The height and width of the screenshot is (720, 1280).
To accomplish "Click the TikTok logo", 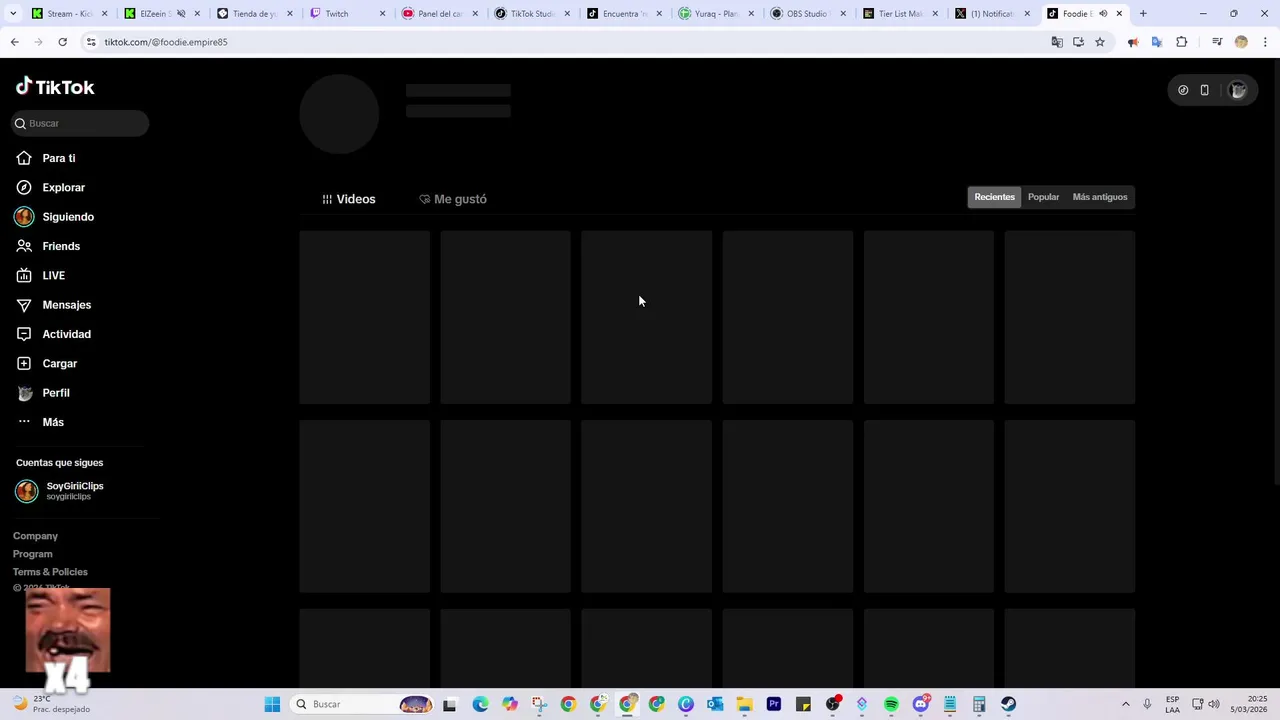I will tap(55, 87).
